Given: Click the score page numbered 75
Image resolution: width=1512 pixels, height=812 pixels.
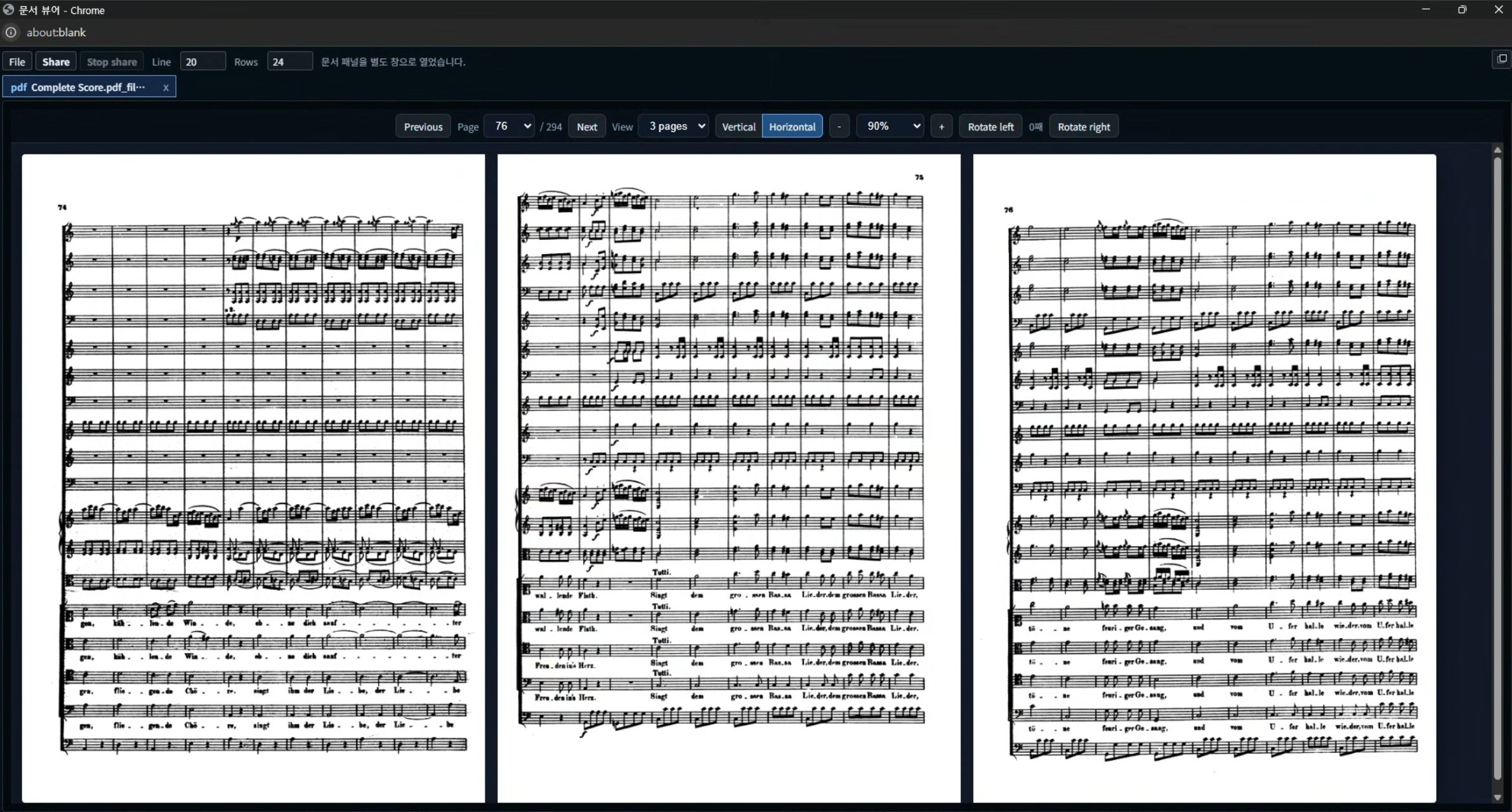Looking at the screenshot, I should tap(728, 478).
